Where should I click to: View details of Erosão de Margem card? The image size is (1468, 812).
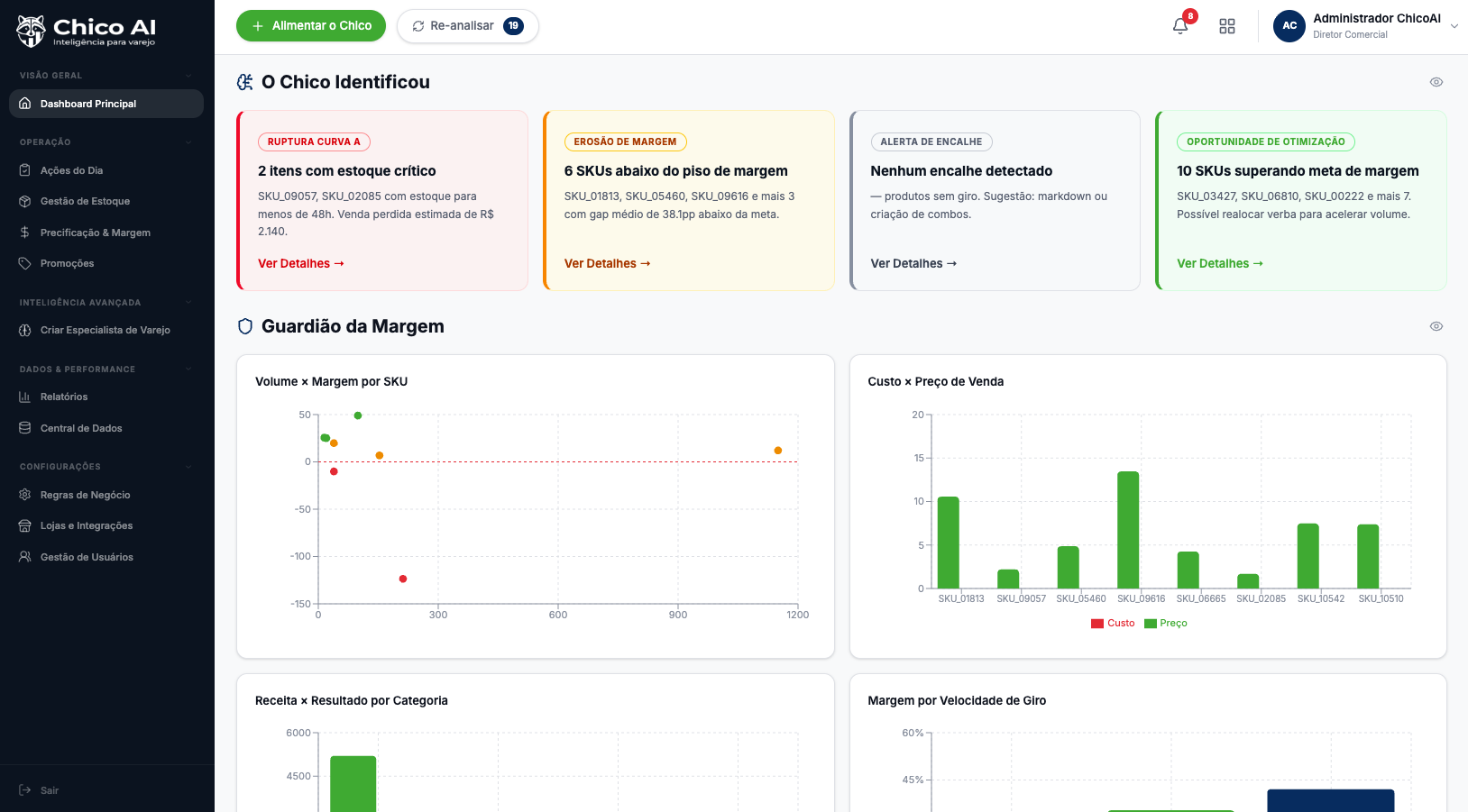(608, 264)
